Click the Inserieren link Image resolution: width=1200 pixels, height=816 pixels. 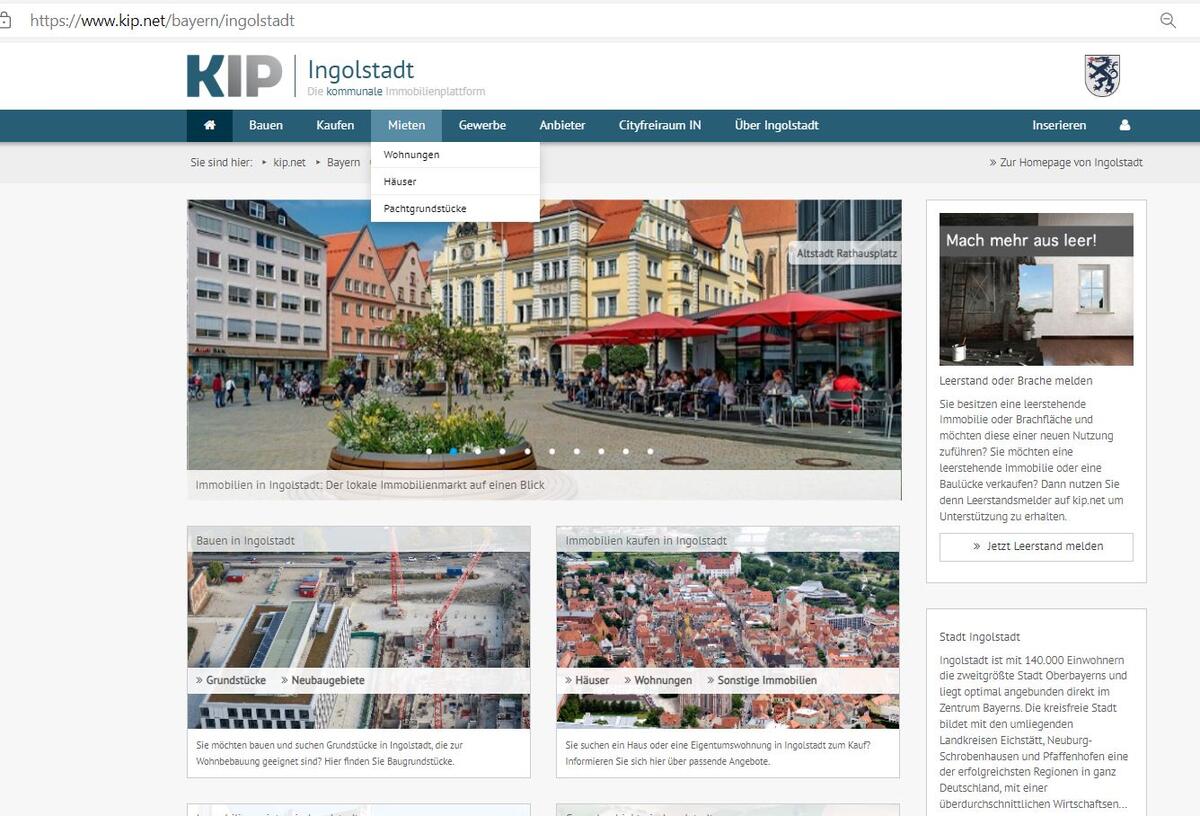[1059, 126]
